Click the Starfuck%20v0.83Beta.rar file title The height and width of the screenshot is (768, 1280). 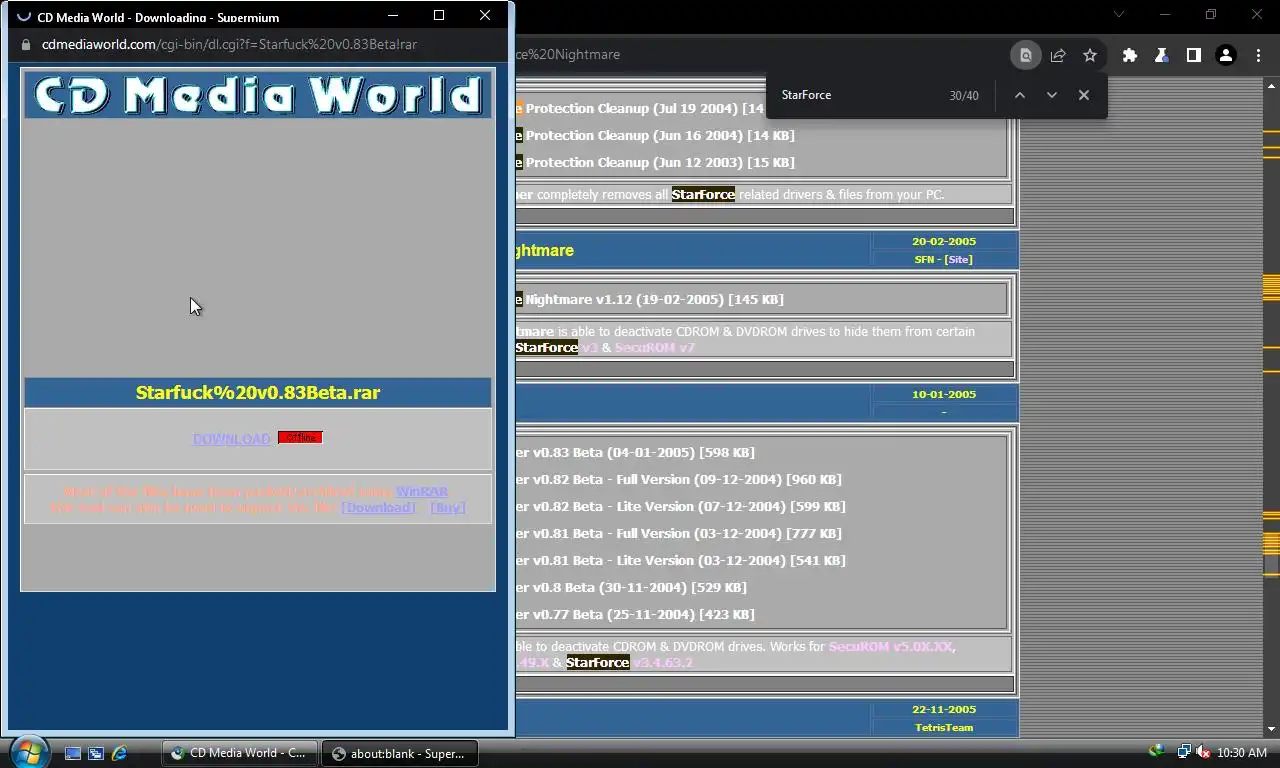(x=258, y=392)
